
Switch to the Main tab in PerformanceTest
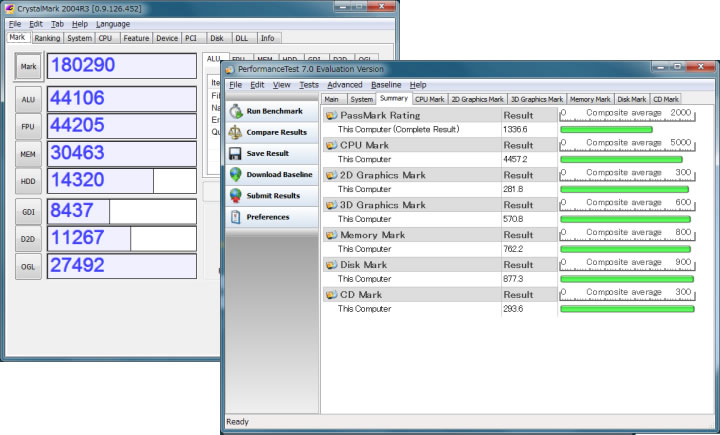[x=332, y=99]
